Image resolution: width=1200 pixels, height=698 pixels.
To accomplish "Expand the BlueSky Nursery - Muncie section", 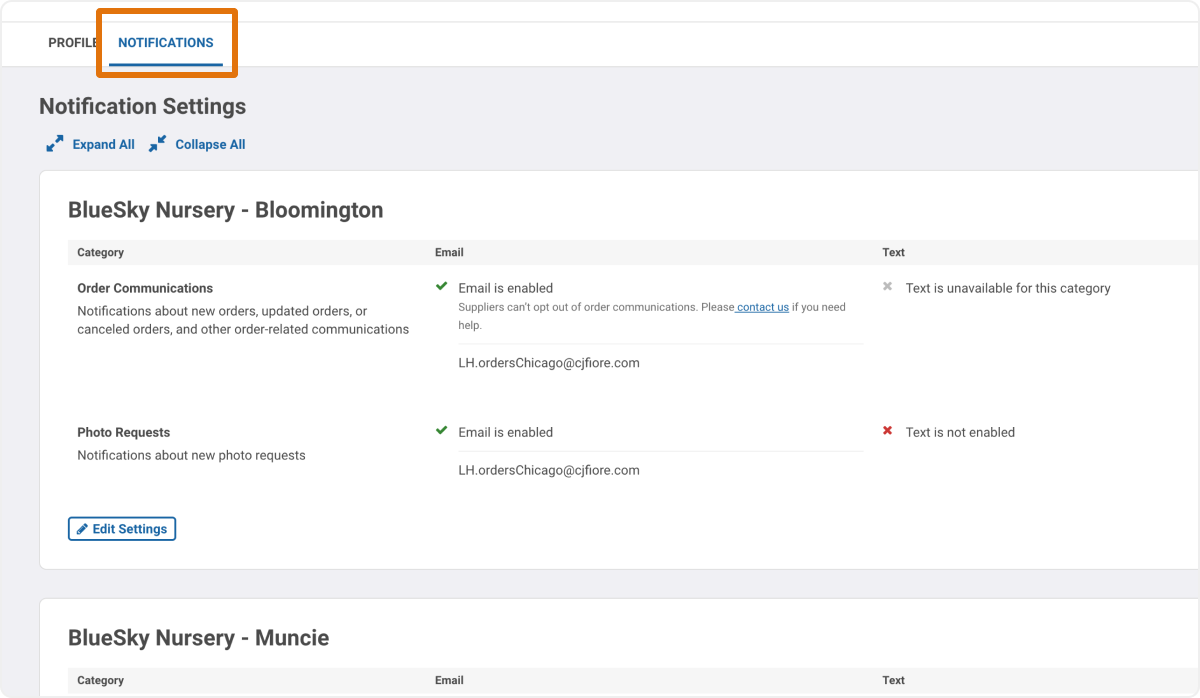I will pyautogui.click(x=198, y=637).
